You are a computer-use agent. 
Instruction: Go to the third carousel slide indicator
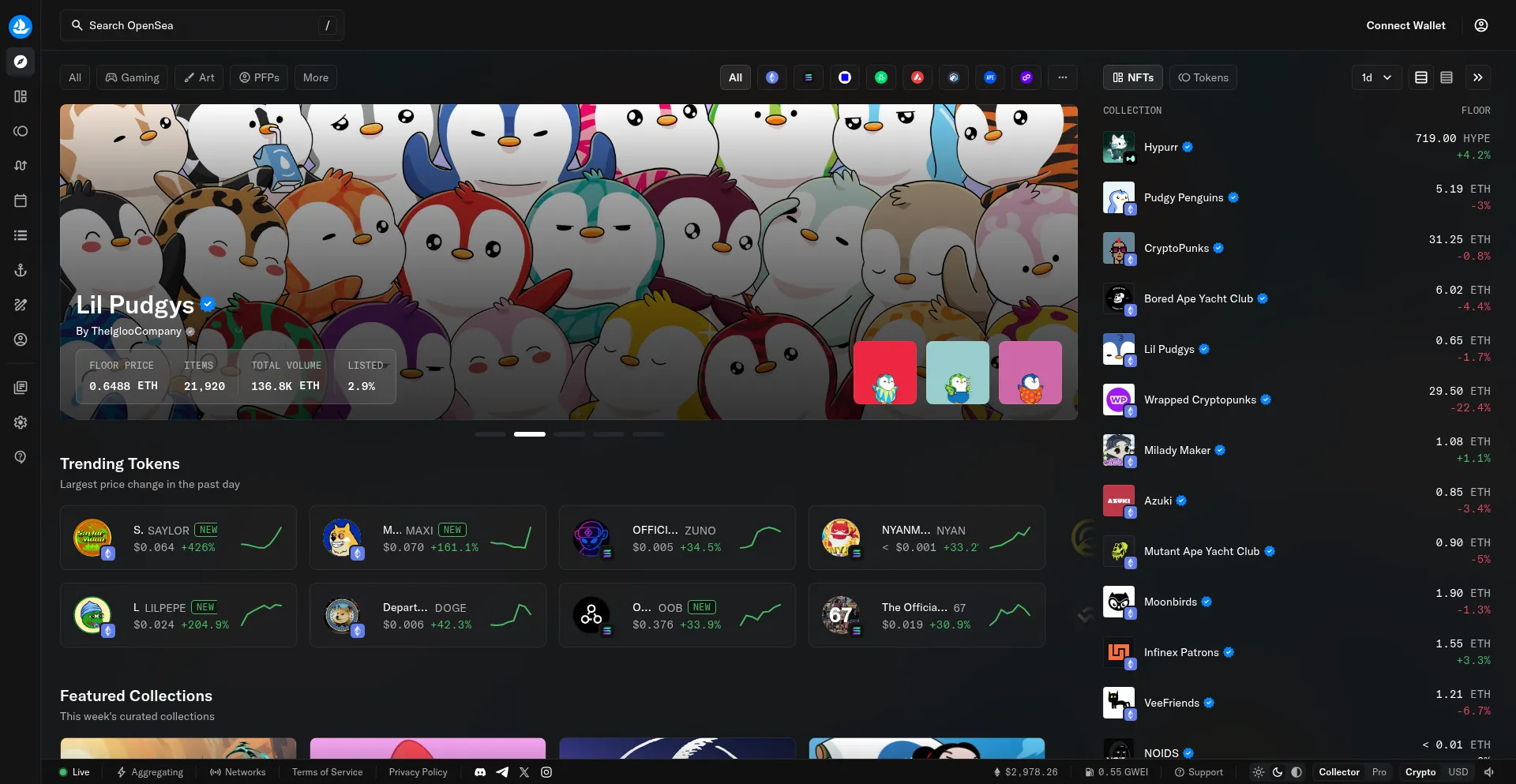[x=569, y=434]
